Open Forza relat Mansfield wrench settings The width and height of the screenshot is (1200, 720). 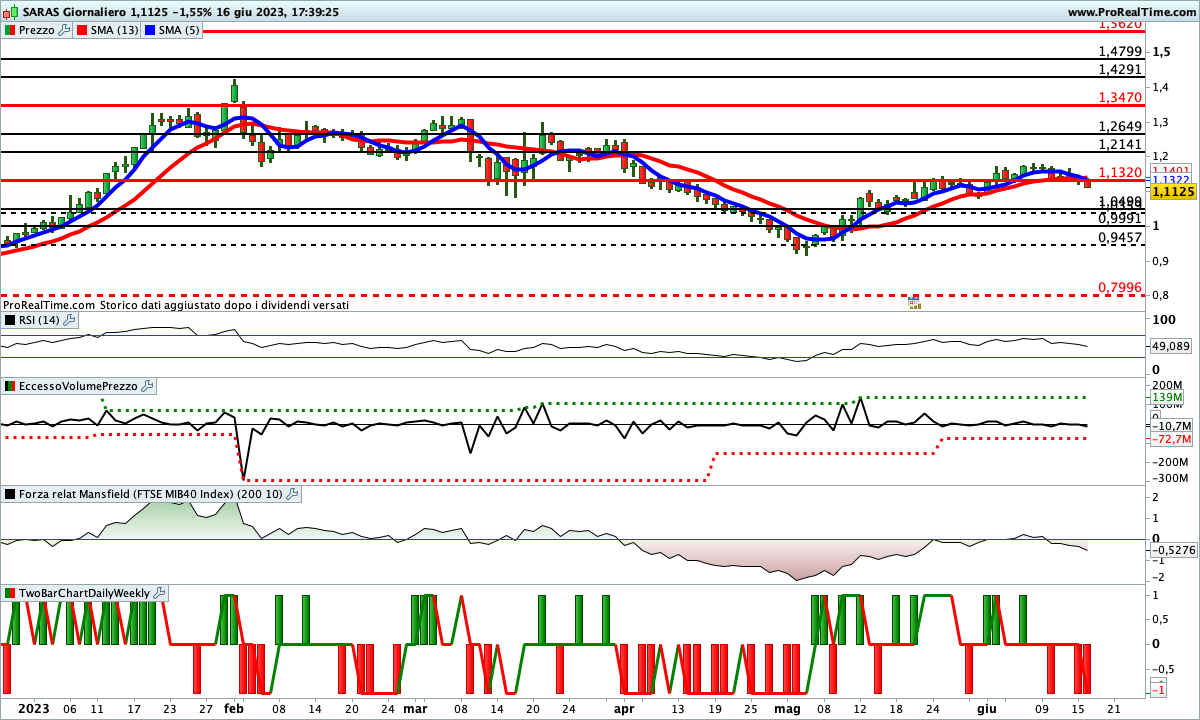pyautogui.click(x=291, y=494)
